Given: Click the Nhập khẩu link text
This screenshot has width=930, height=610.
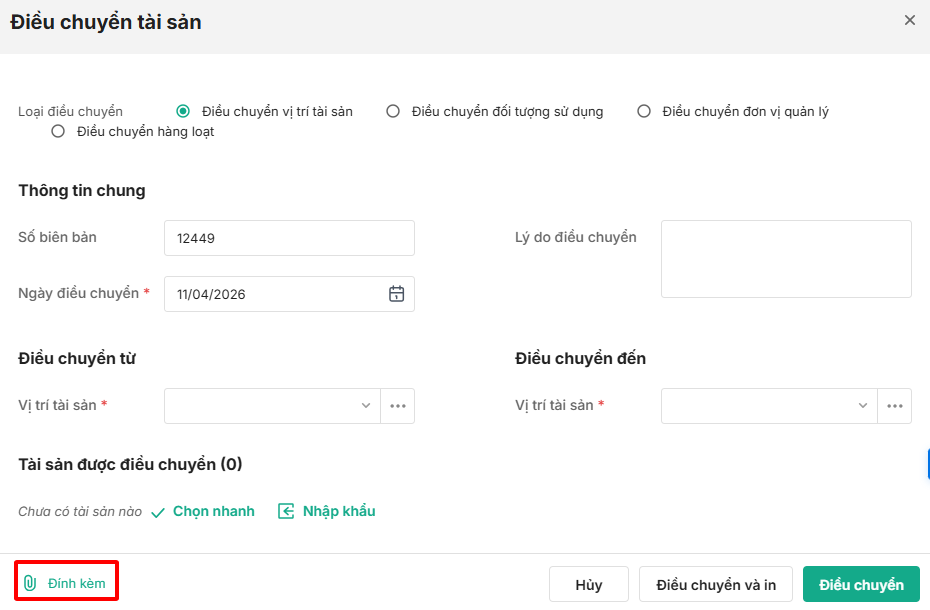Looking at the screenshot, I should point(339,511).
